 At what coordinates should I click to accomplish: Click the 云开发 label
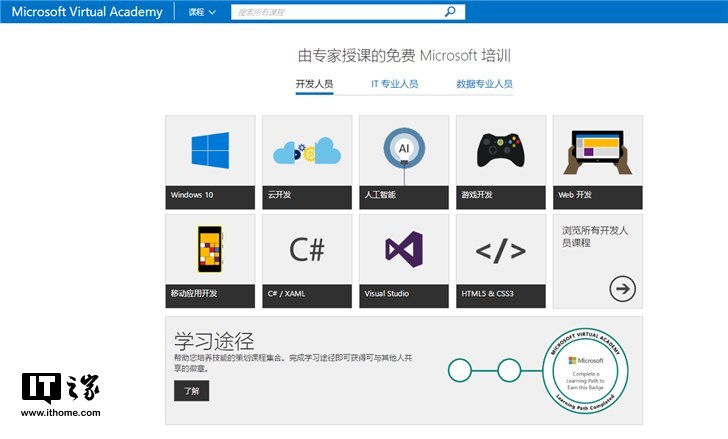point(279,195)
